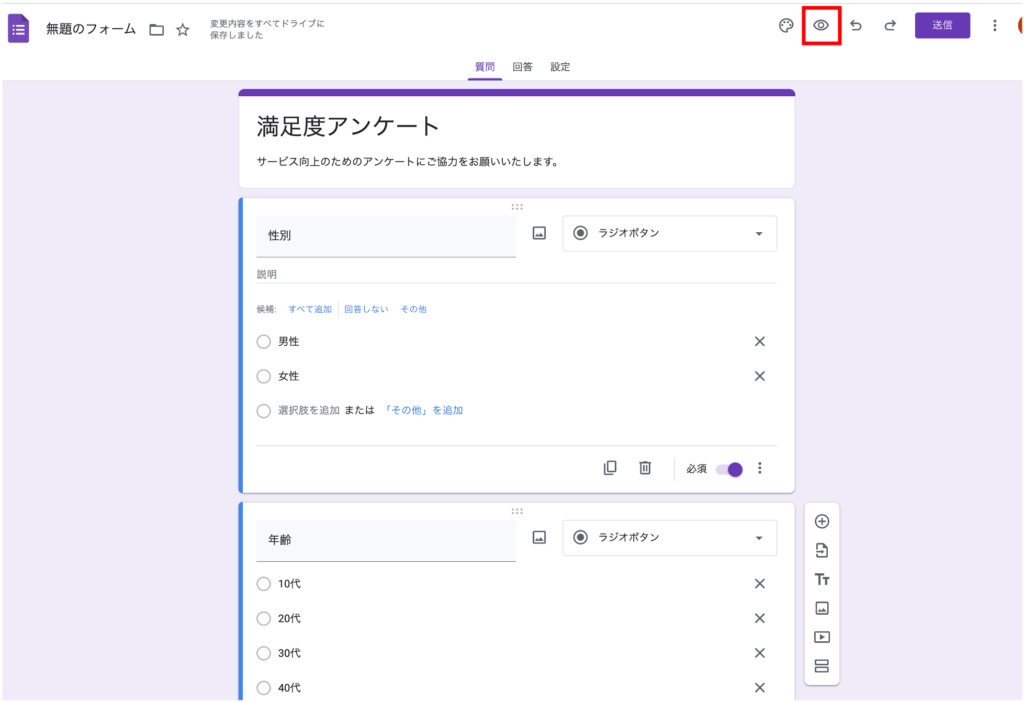This screenshot has height=702, width=1024.
Task: Redo the last change
Action: pyautogui.click(x=890, y=25)
